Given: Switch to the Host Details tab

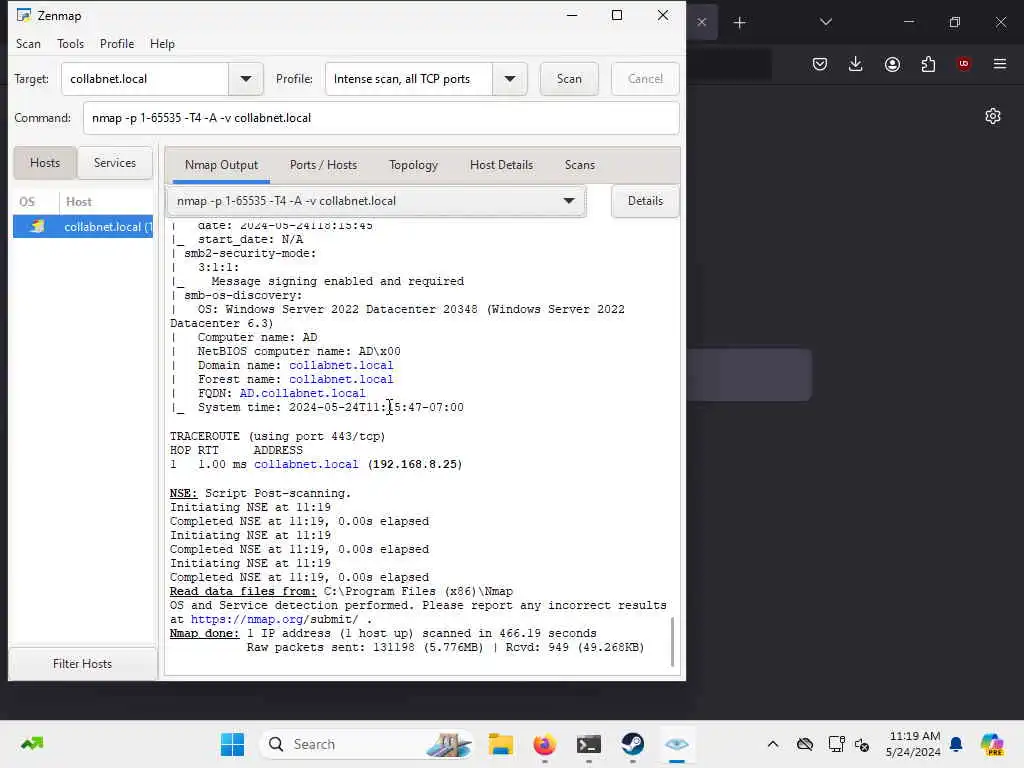Looking at the screenshot, I should 502,165.
